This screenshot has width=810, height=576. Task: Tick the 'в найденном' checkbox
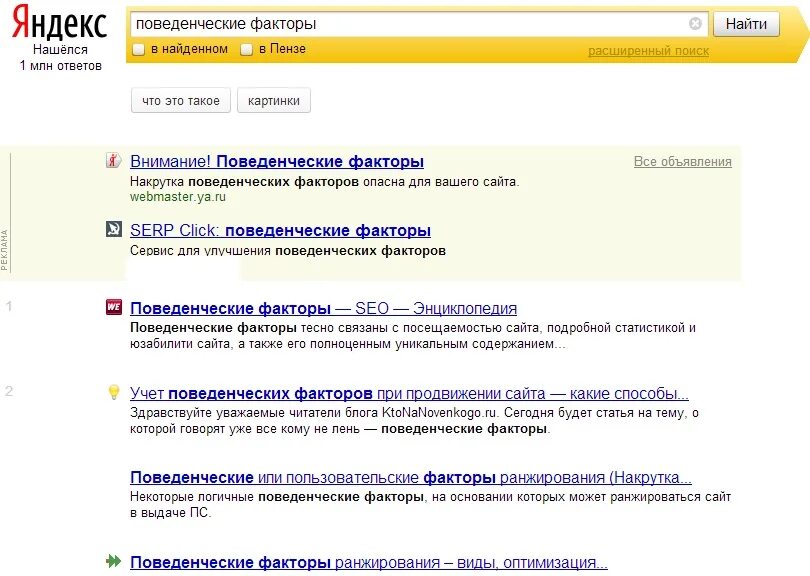pos(138,50)
